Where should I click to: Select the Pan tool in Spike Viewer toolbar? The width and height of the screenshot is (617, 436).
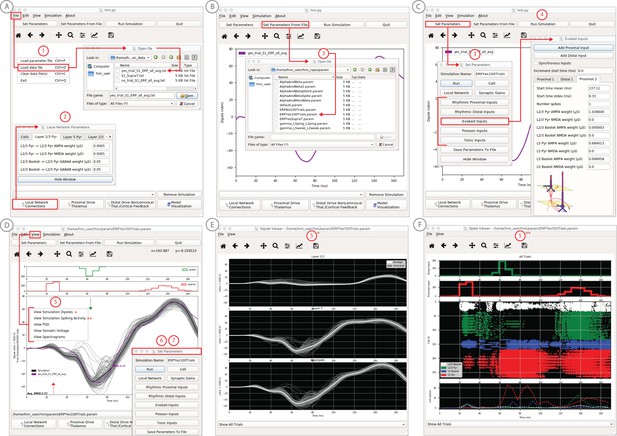[x=472, y=246]
